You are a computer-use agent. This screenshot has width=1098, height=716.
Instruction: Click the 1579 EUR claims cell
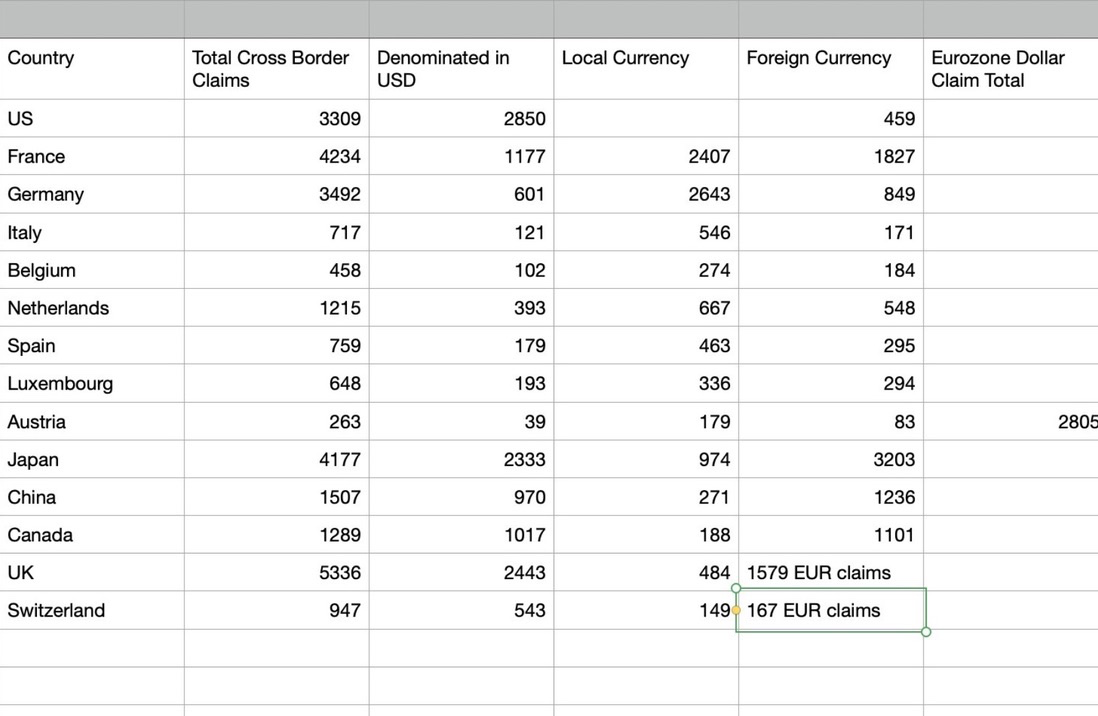point(831,572)
